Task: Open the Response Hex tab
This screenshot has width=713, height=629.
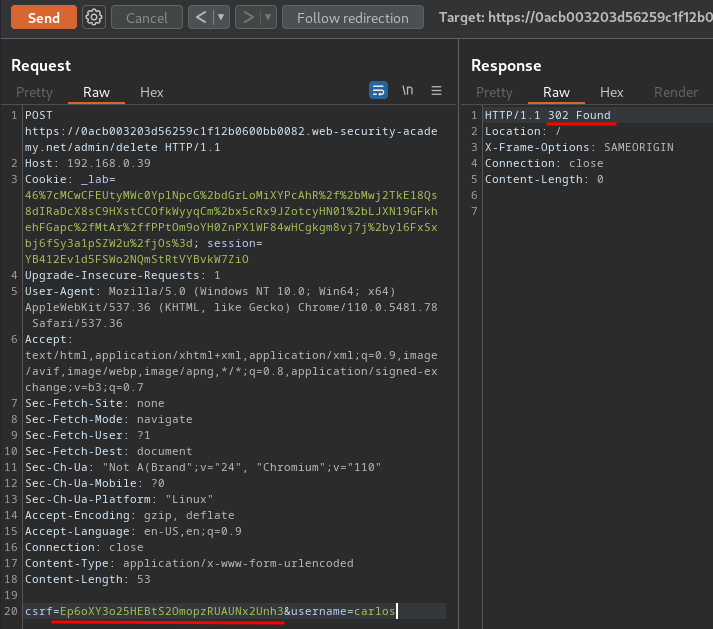Action: [612, 92]
